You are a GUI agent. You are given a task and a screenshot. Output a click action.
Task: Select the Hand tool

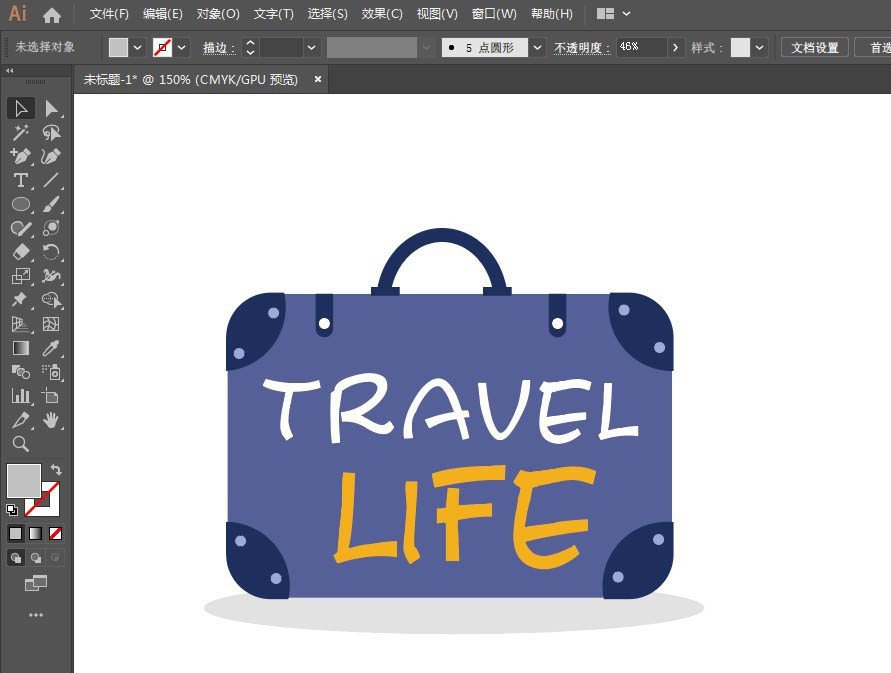pos(51,420)
